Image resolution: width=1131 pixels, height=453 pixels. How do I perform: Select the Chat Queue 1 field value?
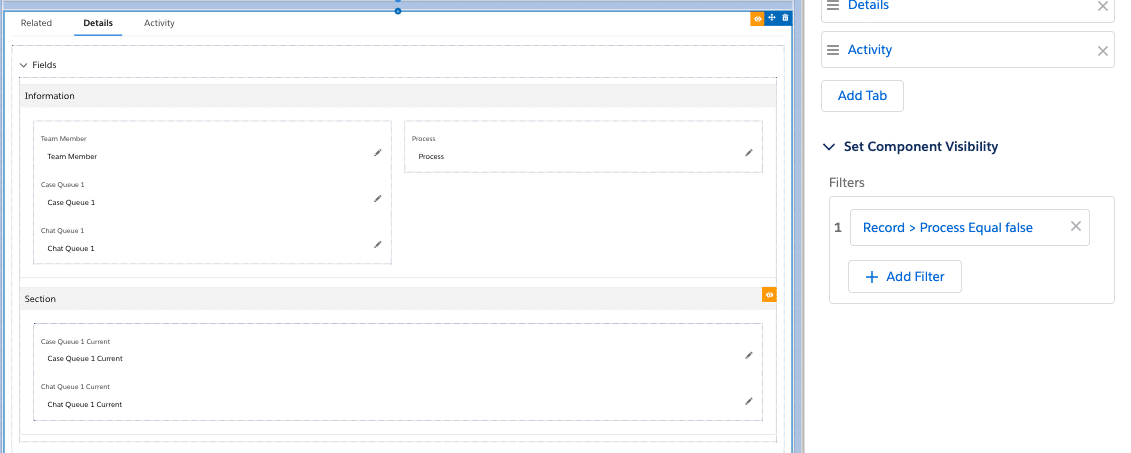click(x=71, y=248)
